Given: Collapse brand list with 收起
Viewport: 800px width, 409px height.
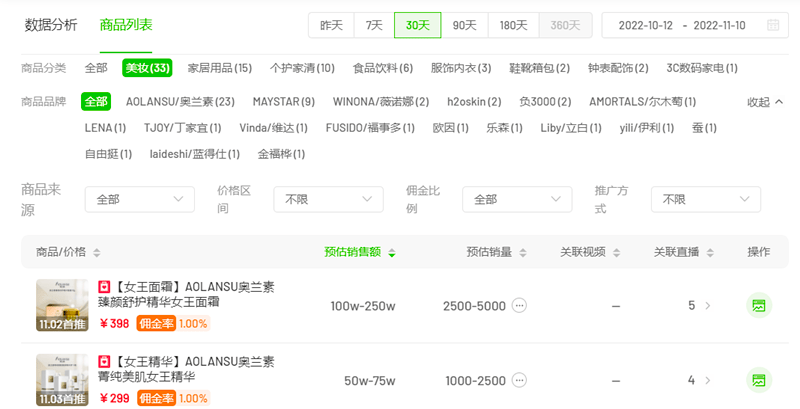Looking at the screenshot, I should tap(765, 102).
